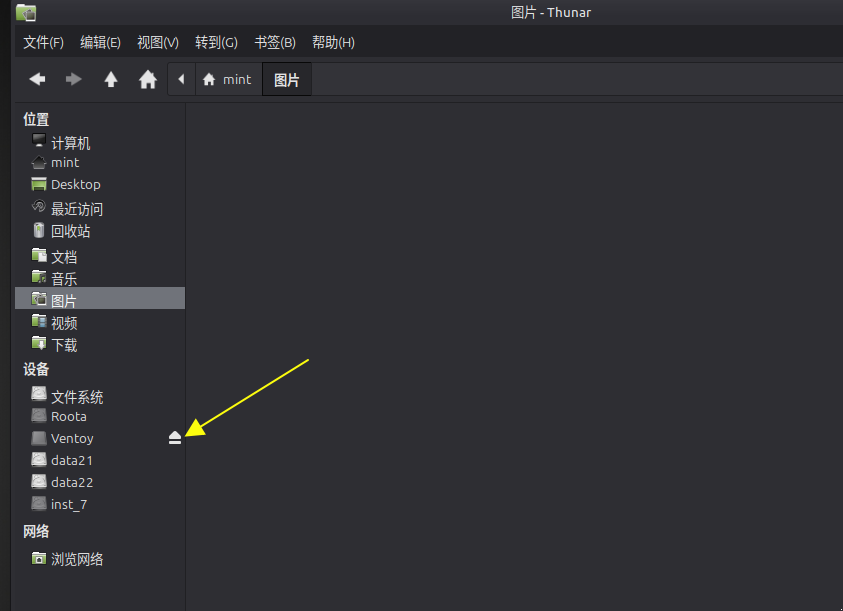Select the mint path bar button
The width and height of the screenshot is (843, 611).
[x=228, y=80]
